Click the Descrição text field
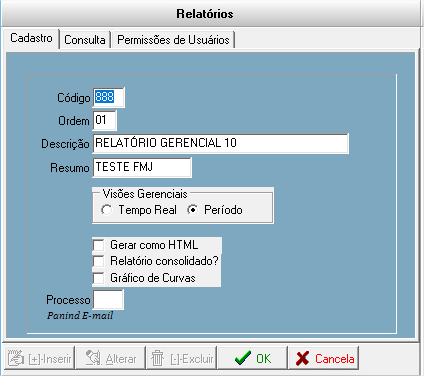The height and width of the screenshot is (376, 424). pyautogui.click(x=220, y=143)
